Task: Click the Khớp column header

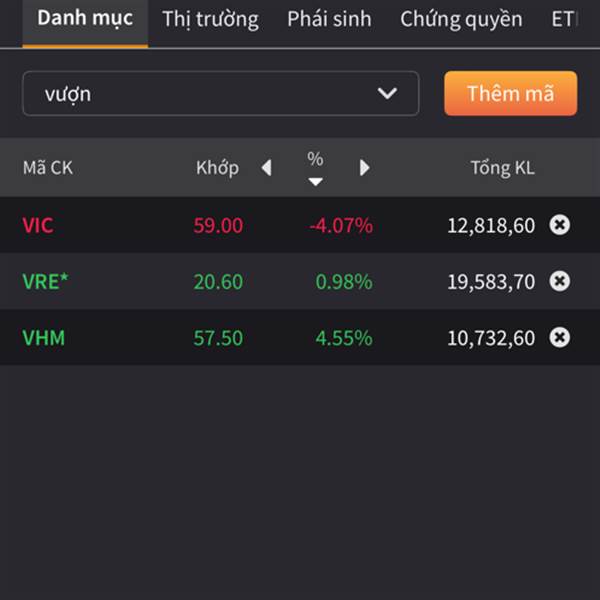Action: click(x=217, y=168)
